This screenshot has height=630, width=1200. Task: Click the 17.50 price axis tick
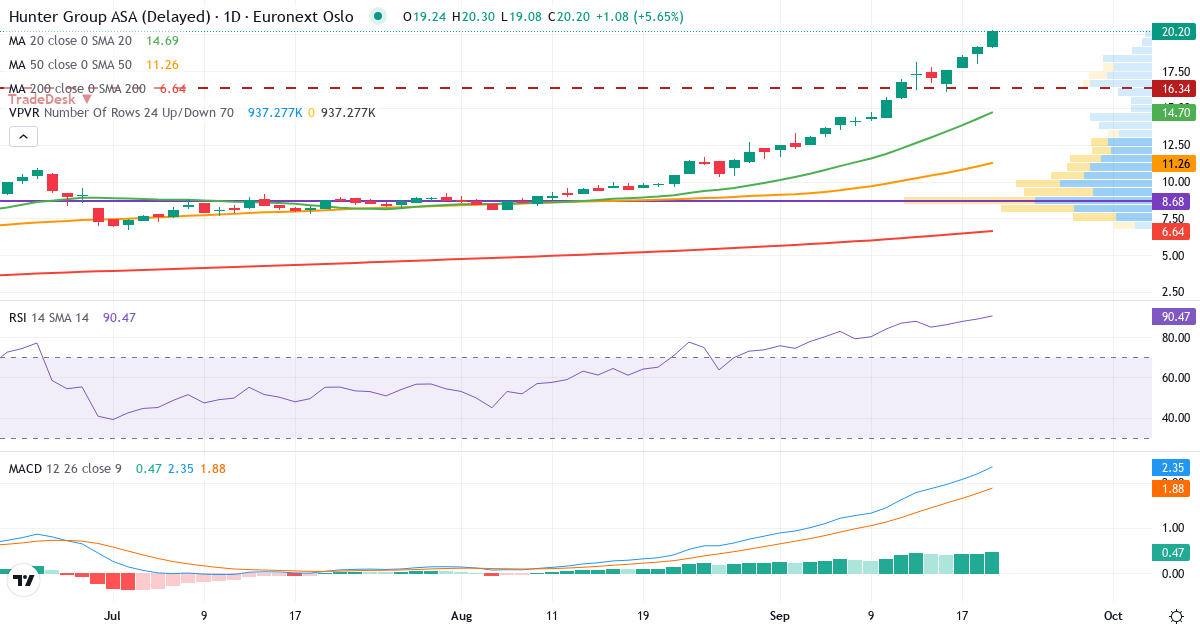tap(1176, 72)
